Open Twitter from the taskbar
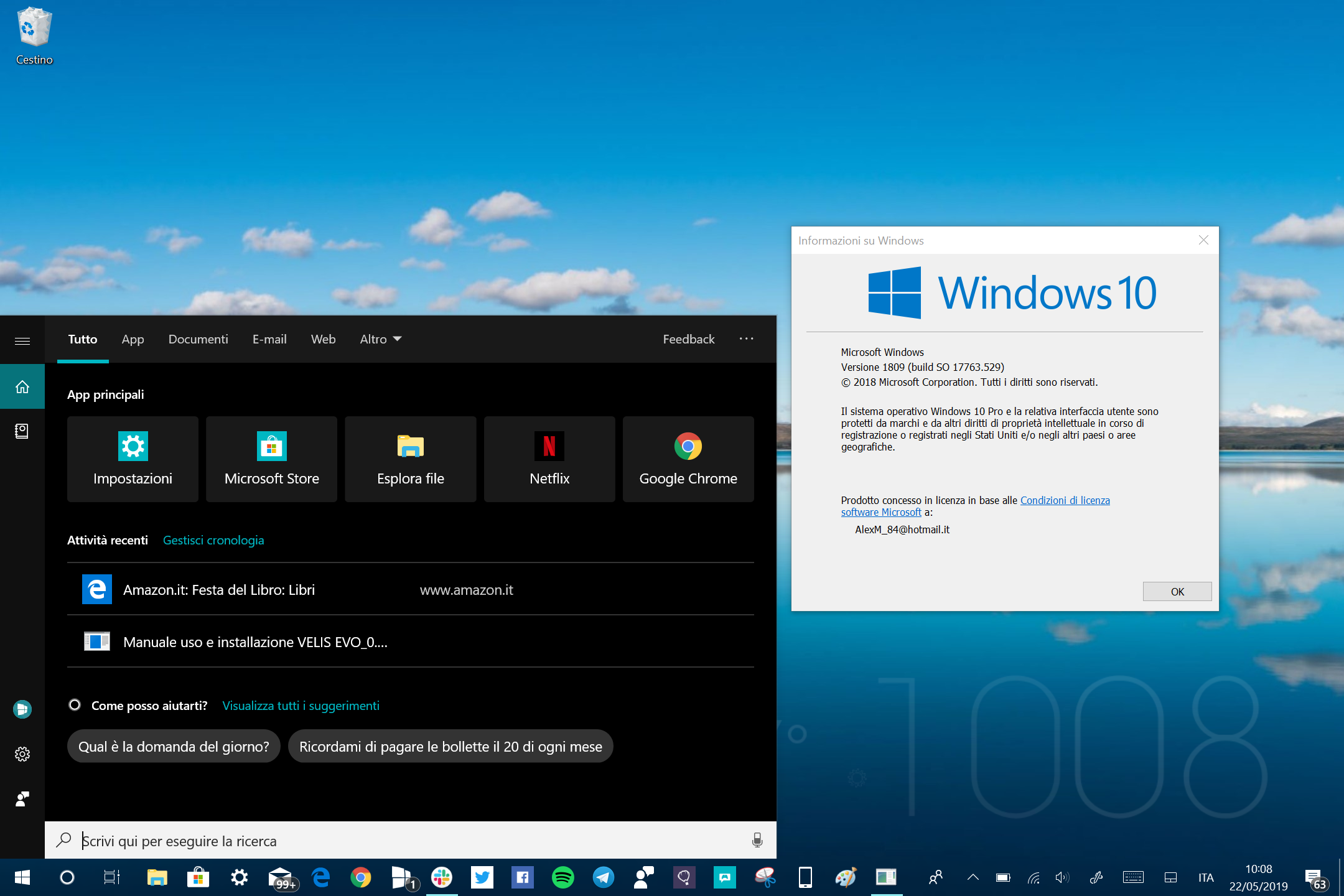Screen dimensions: 1344x896 [482, 877]
